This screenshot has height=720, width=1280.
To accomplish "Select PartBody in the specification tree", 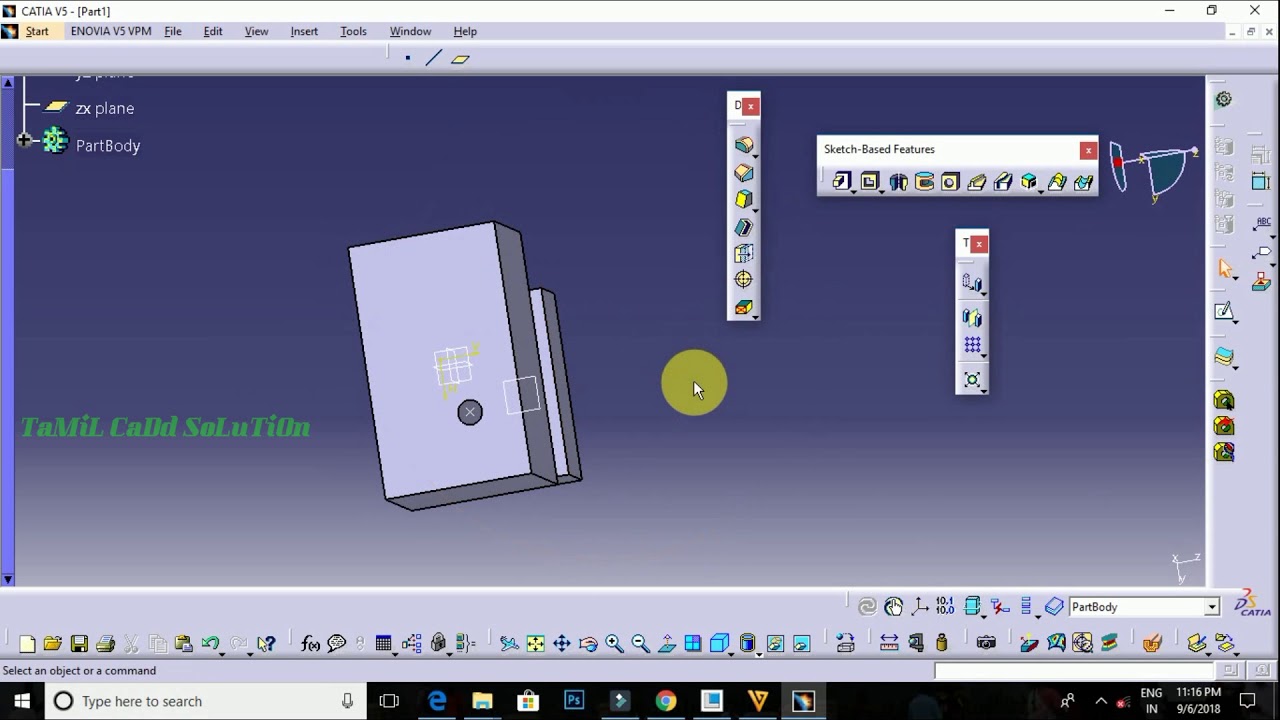I will pos(108,145).
